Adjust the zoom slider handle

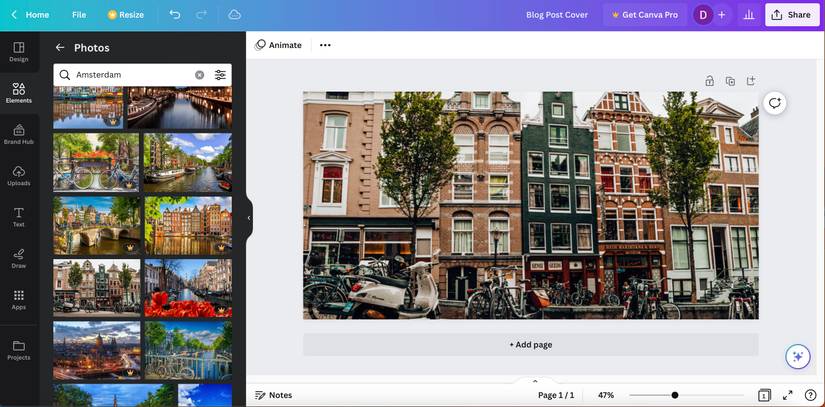click(675, 395)
